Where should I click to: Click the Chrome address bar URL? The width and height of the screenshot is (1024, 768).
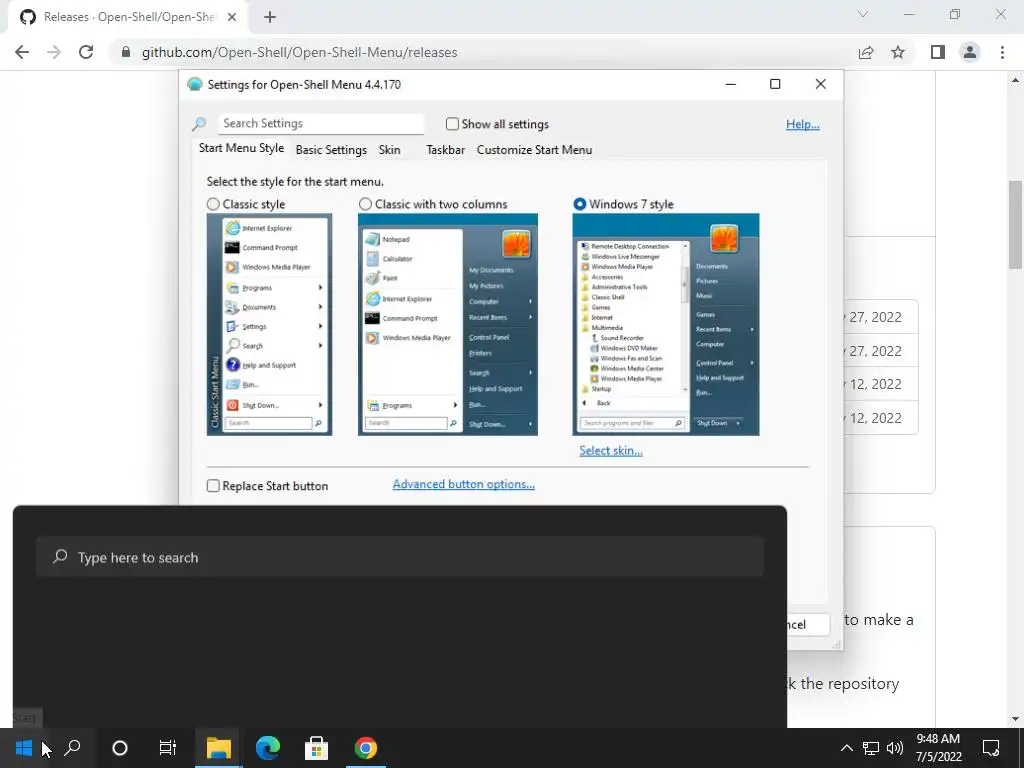(299, 52)
